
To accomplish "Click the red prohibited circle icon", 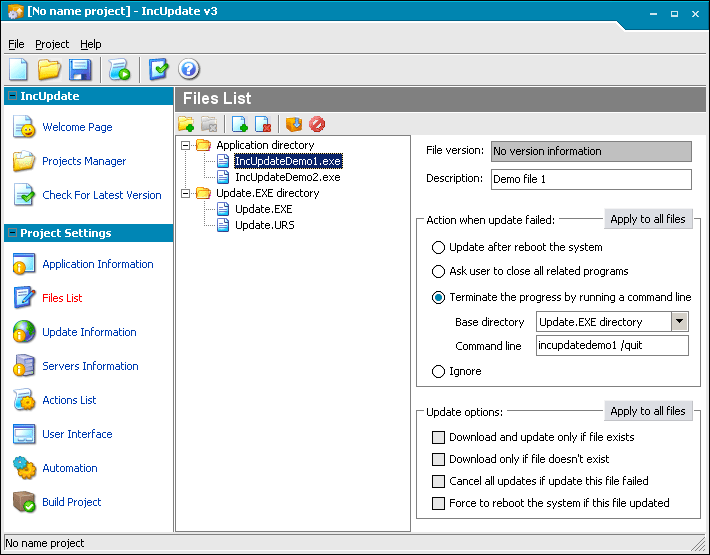I will click(x=317, y=124).
